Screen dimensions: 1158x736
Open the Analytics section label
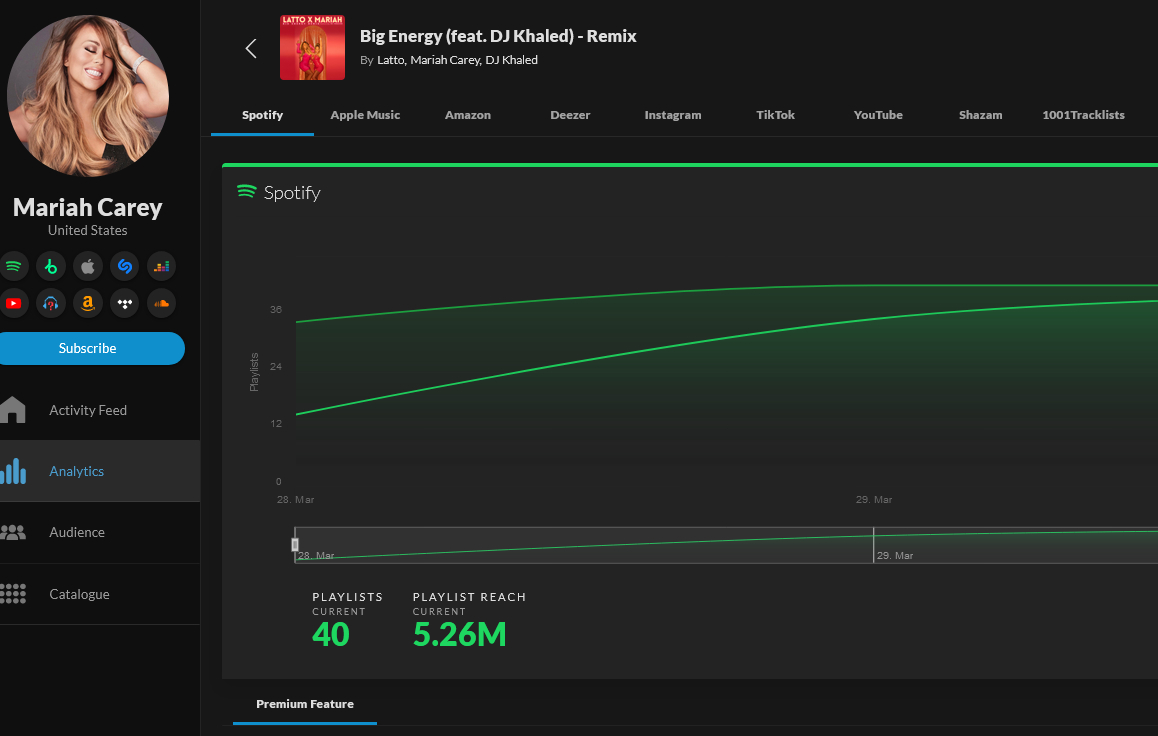click(77, 471)
